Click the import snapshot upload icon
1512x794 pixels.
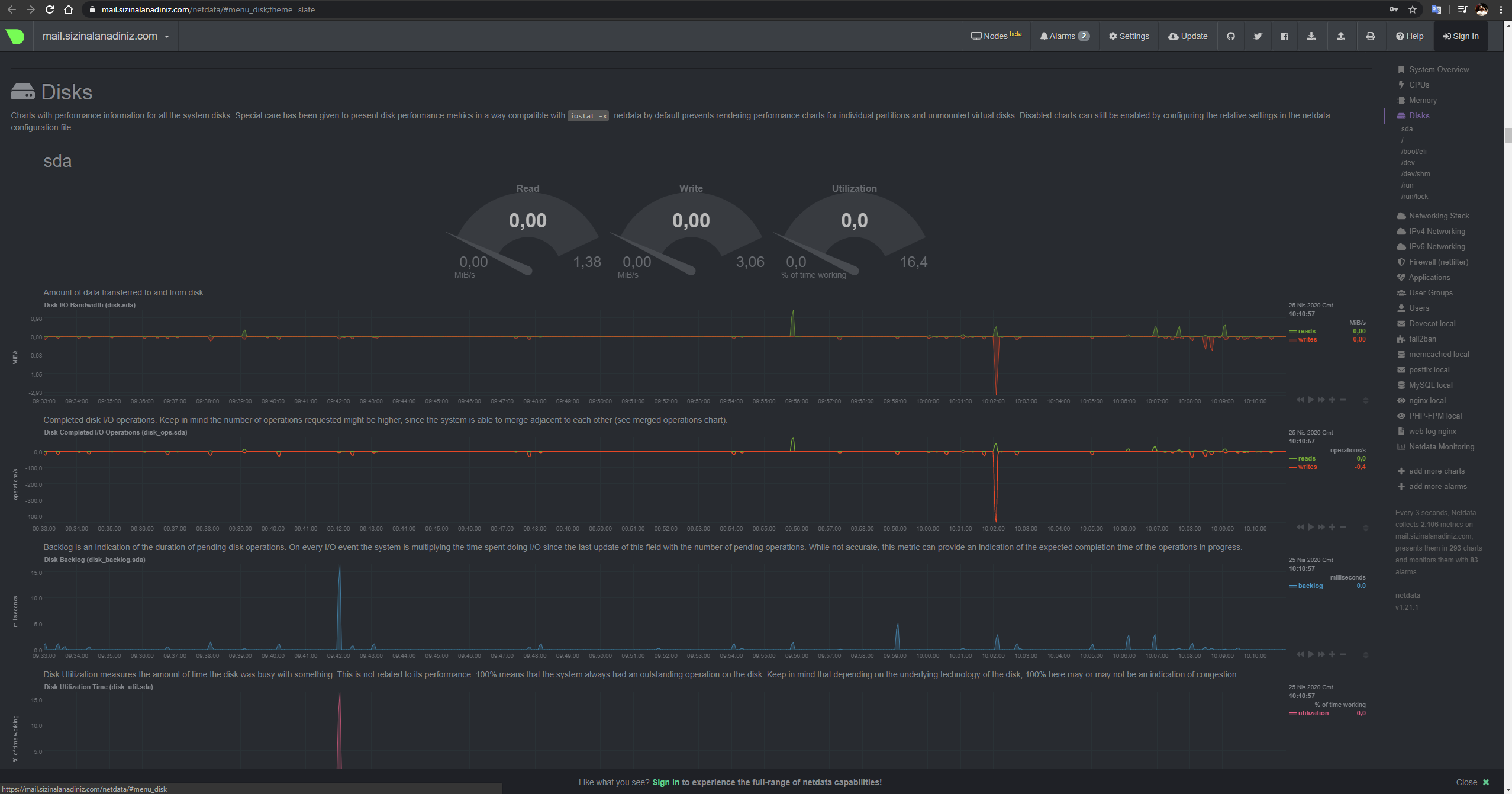click(1340, 36)
